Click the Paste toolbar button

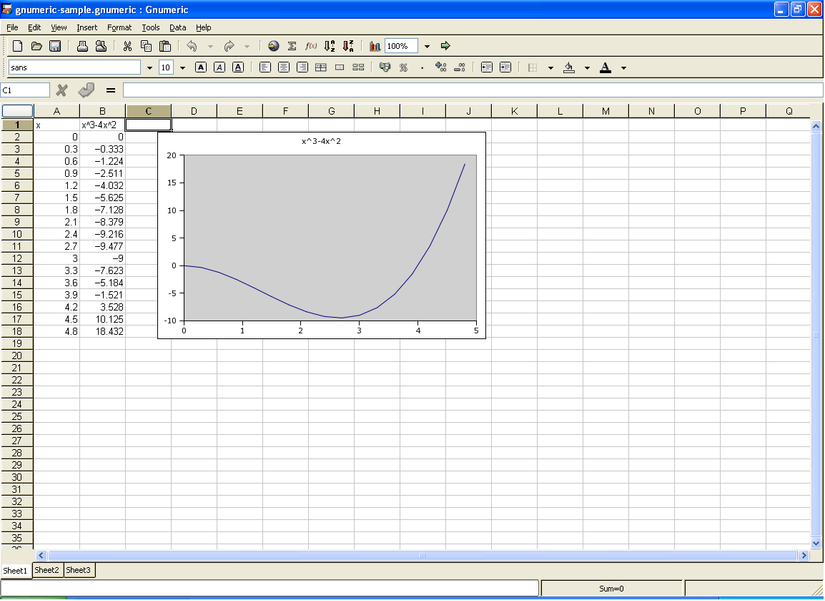163,45
